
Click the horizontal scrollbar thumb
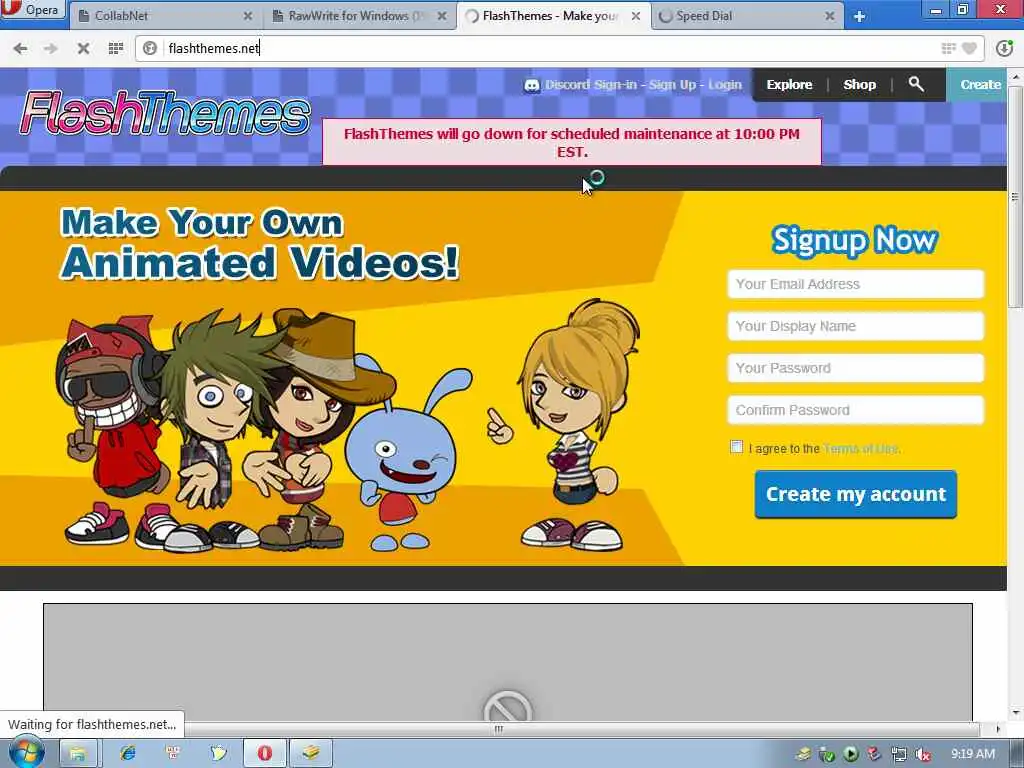(498, 729)
